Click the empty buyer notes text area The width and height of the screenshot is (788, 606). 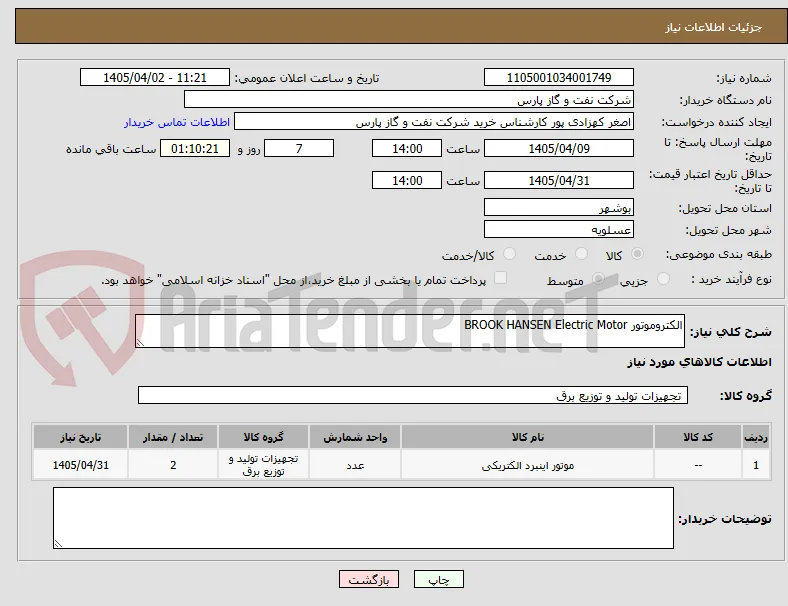pyautogui.click(x=363, y=518)
